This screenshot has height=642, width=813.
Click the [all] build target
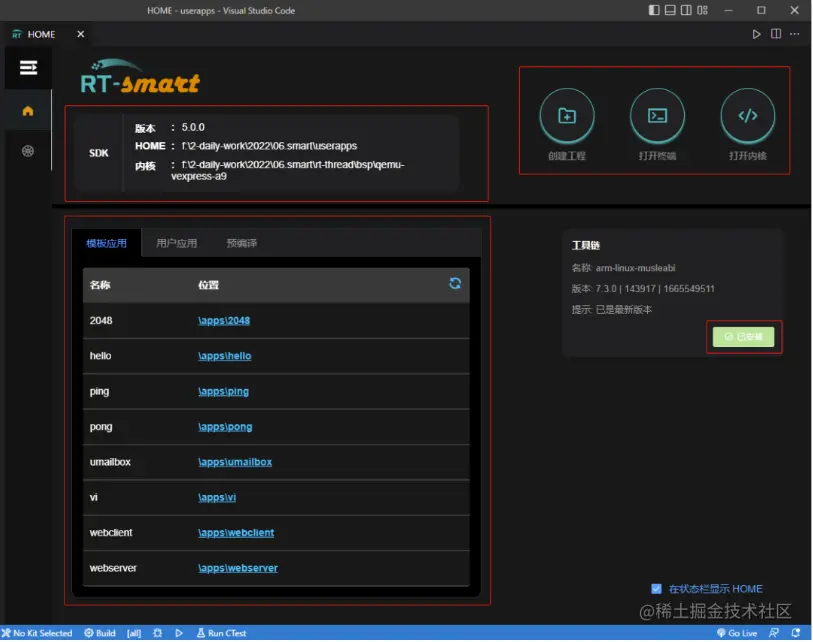pos(134,633)
